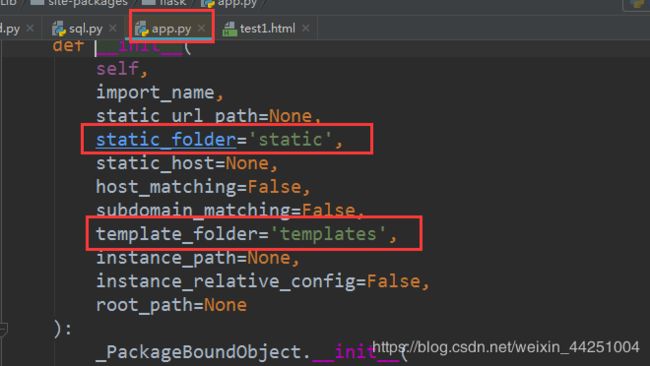Click None value of root_path

(x=225, y=305)
